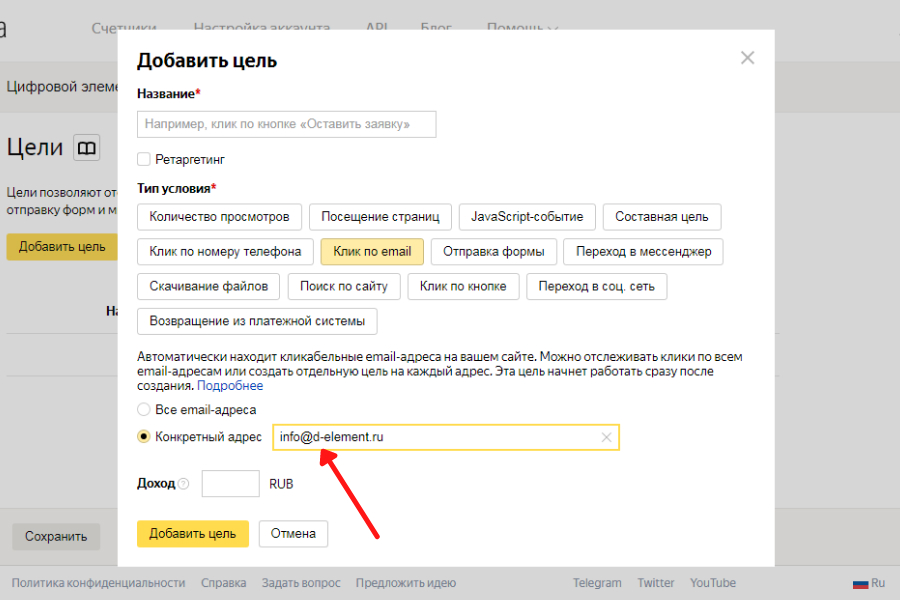Select the Конкретный адрес radio option
900x600 pixels.
coord(144,437)
